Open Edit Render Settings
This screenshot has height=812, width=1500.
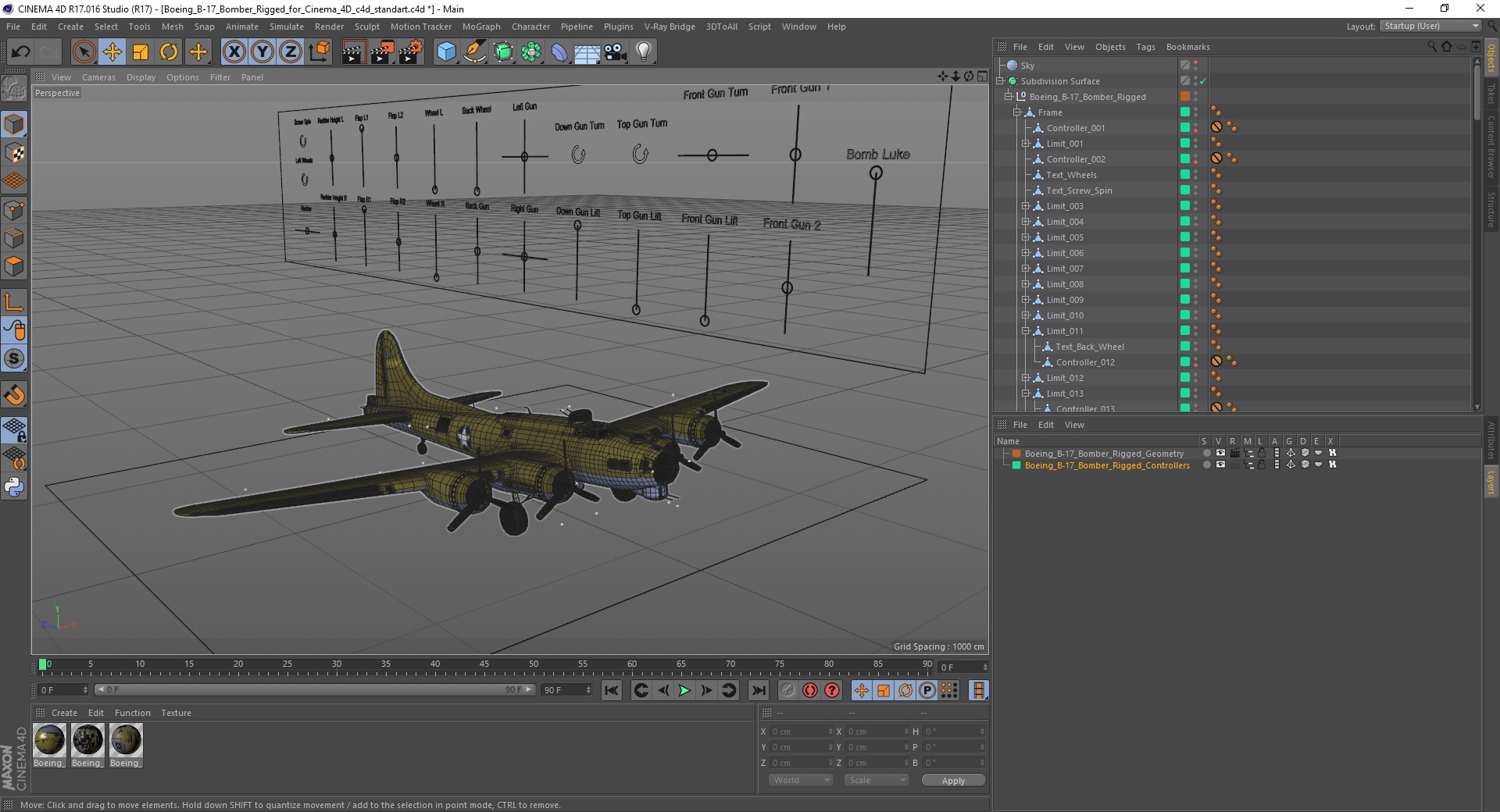tap(411, 52)
